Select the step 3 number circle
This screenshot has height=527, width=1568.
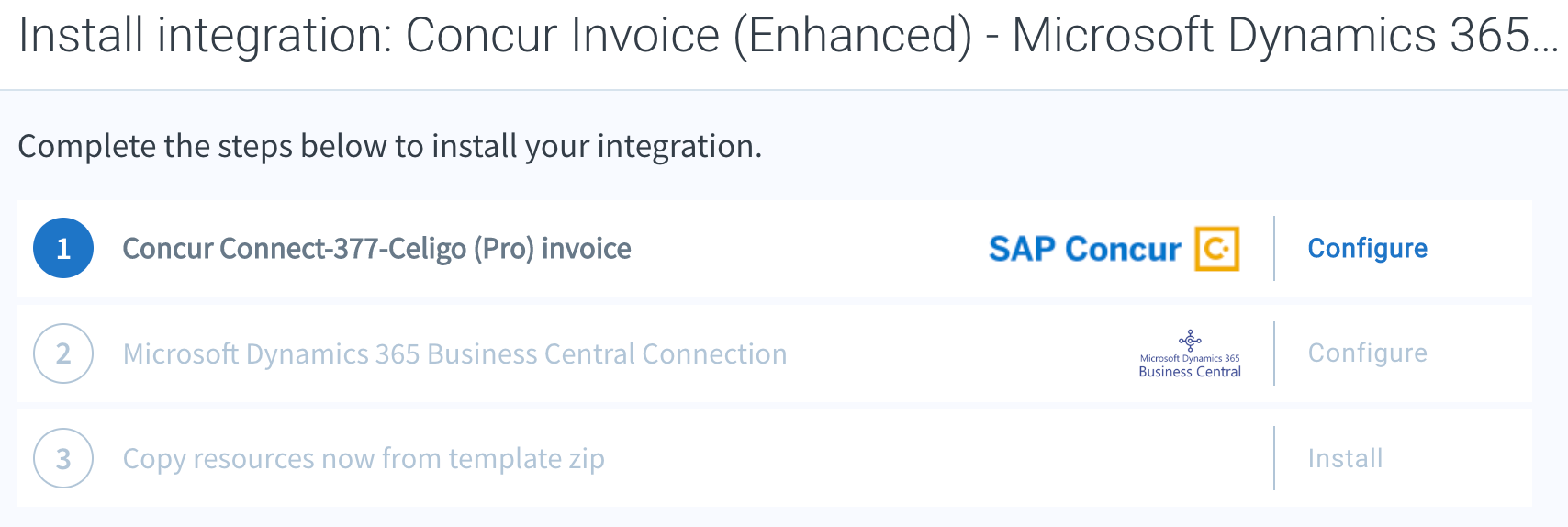63,458
